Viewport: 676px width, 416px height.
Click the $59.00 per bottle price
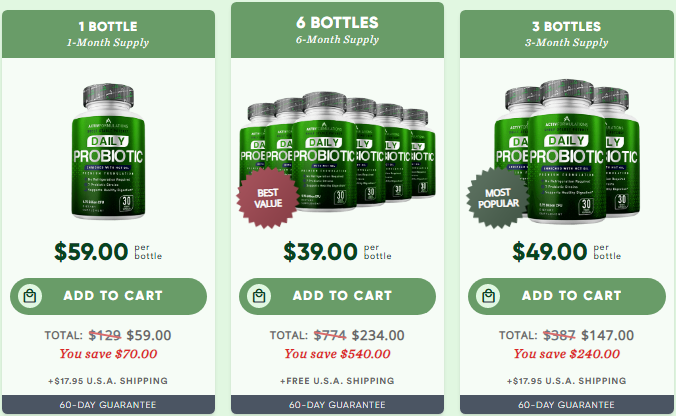tap(108, 252)
